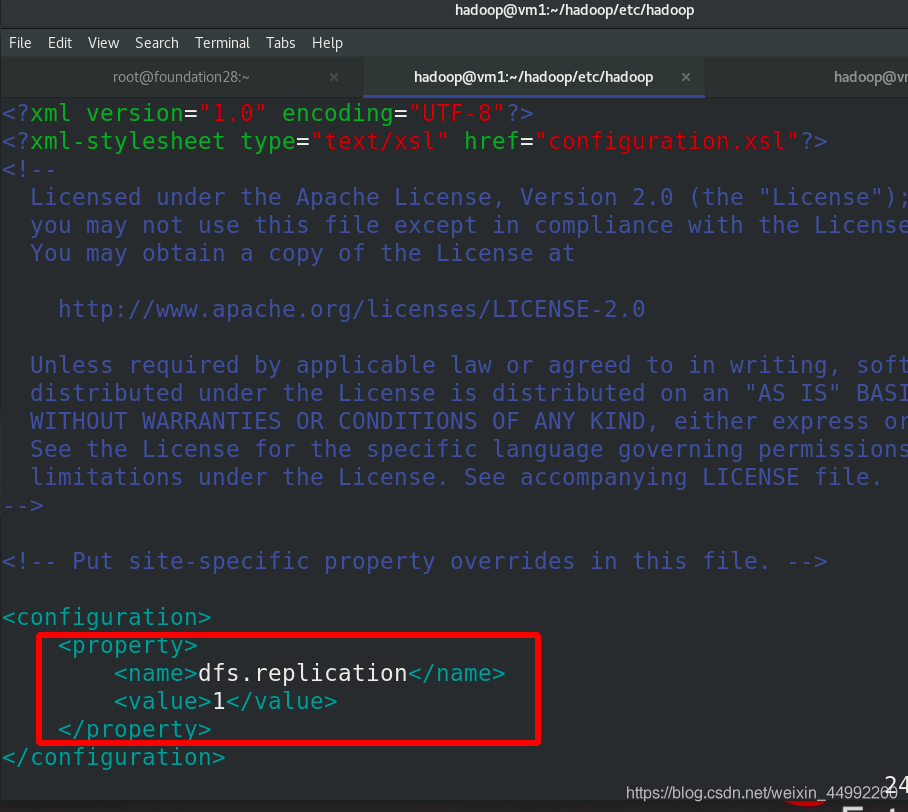Click the window title hadoop@vm1 text
The width and height of the screenshot is (908, 812).
pyautogui.click(x=574, y=10)
